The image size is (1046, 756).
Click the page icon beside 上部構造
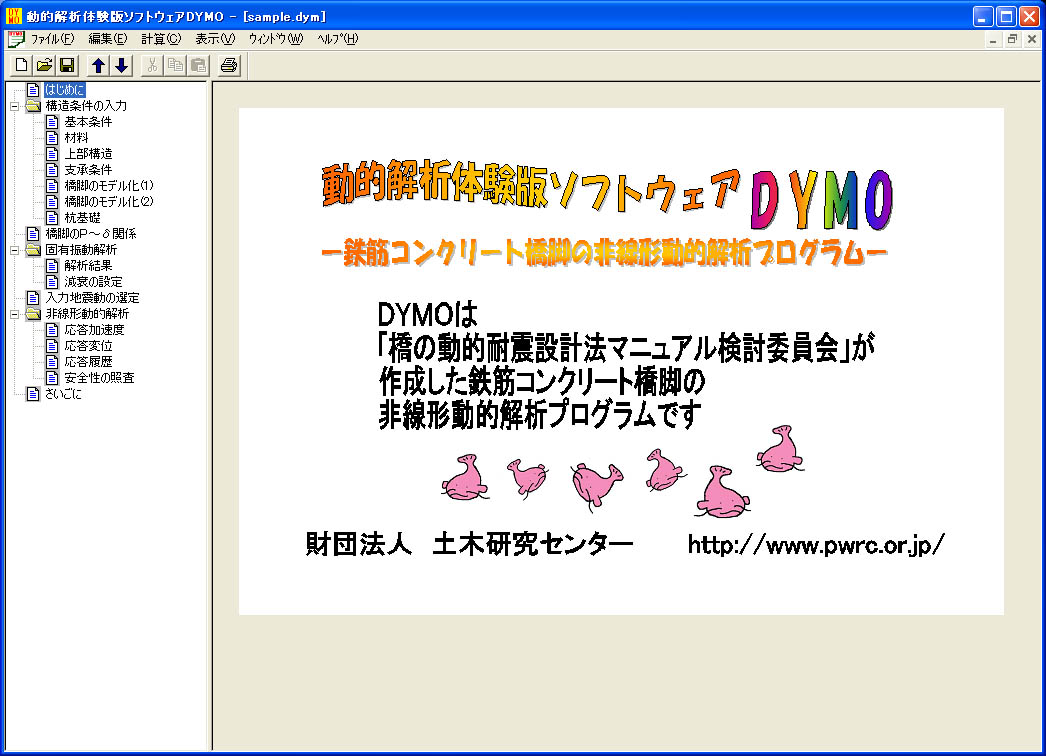click(52, 153)
